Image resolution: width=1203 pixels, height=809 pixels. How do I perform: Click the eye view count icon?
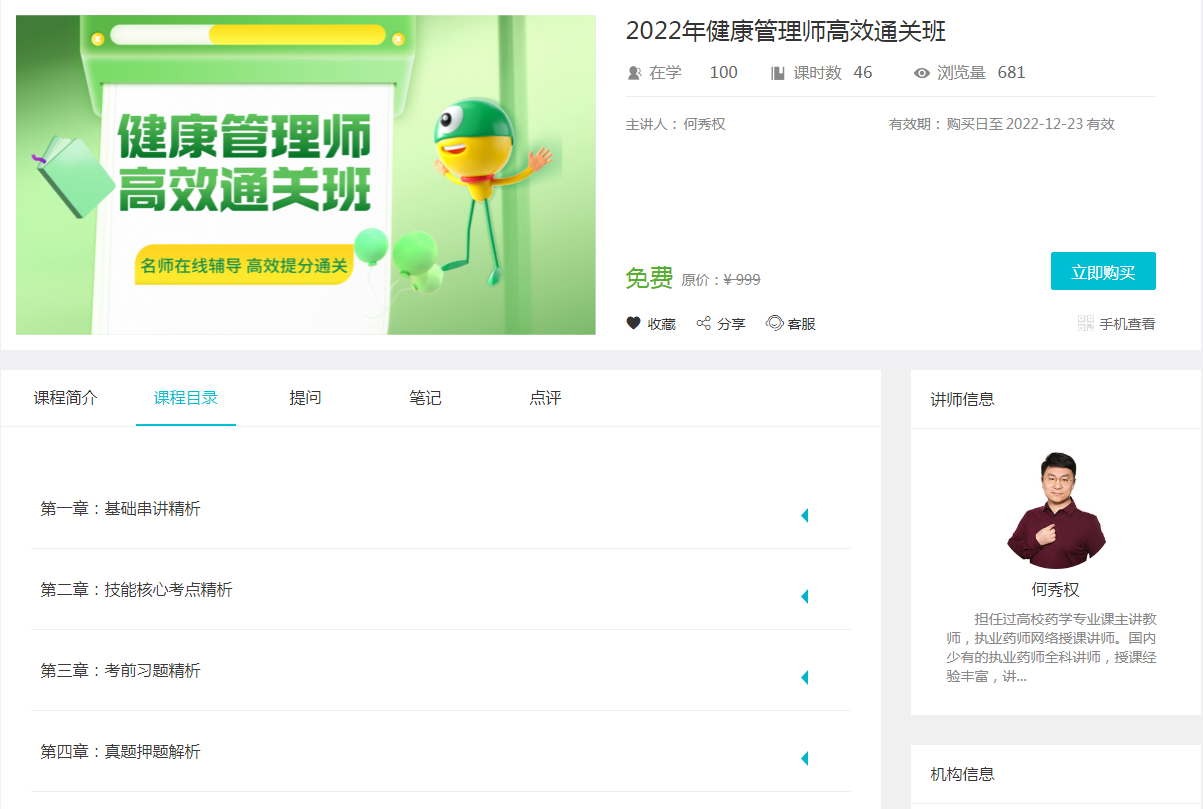point(922,73)
